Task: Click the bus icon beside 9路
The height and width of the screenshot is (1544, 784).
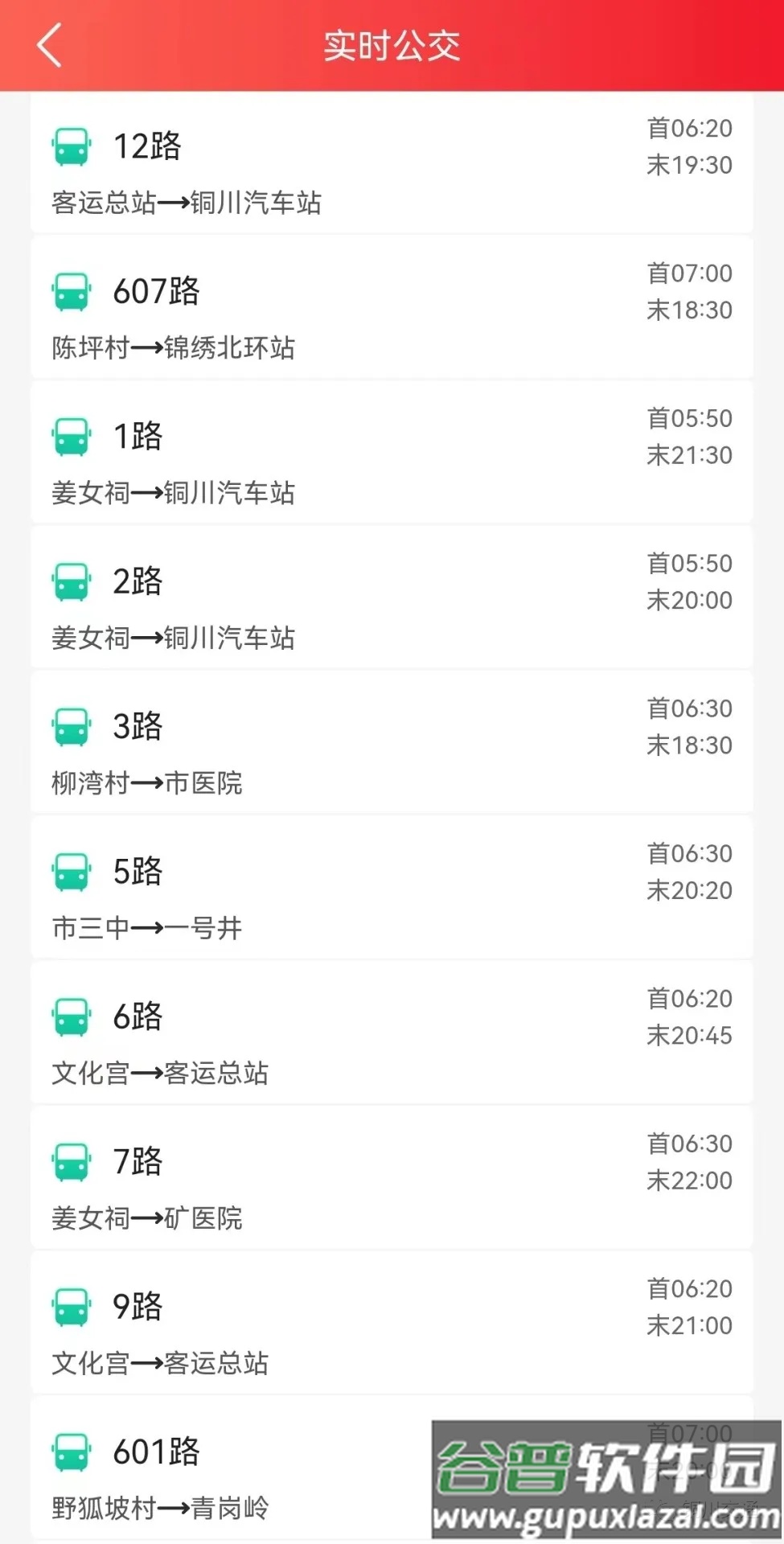Action: 72,1307
